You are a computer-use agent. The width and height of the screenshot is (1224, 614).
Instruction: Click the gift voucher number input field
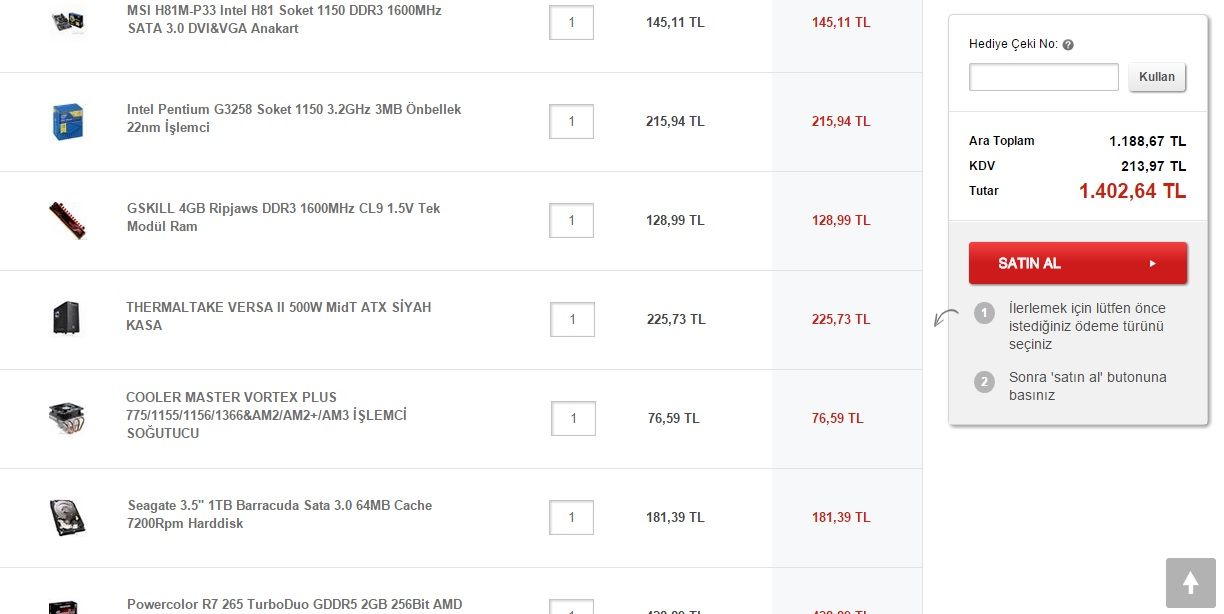[1043, 77]
